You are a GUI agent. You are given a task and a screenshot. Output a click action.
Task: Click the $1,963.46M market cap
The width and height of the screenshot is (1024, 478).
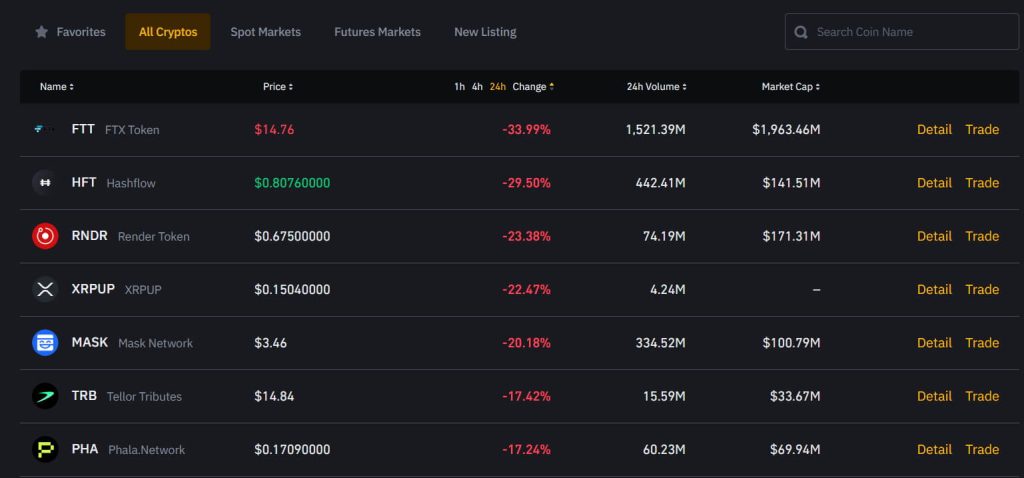pyautogui.click(x=786, y=129)
